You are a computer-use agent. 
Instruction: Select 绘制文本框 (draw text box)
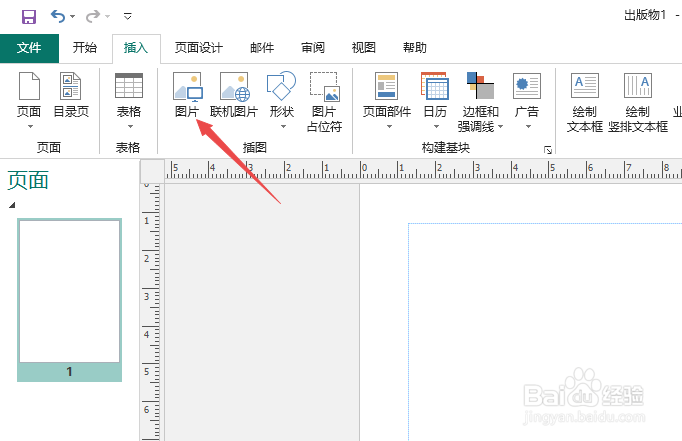(585, 102)
